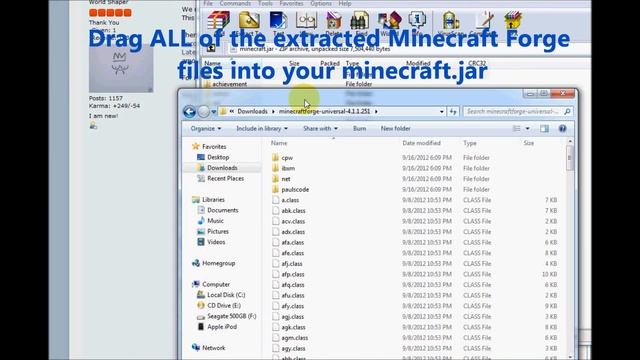Viewport: 640px width, 360px height.
Task: Select the cpw folder
Action: pyautogui.click(x=287, y=158)
